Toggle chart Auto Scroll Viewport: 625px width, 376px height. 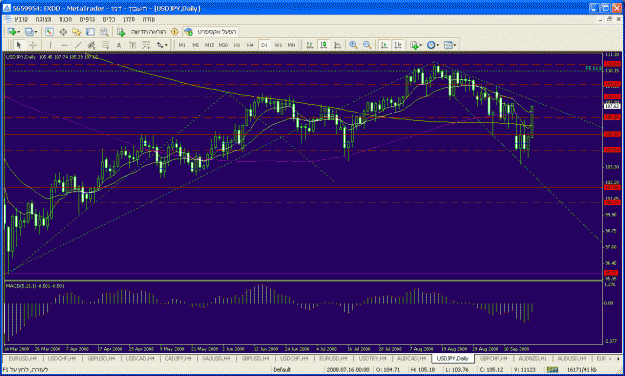384,45
